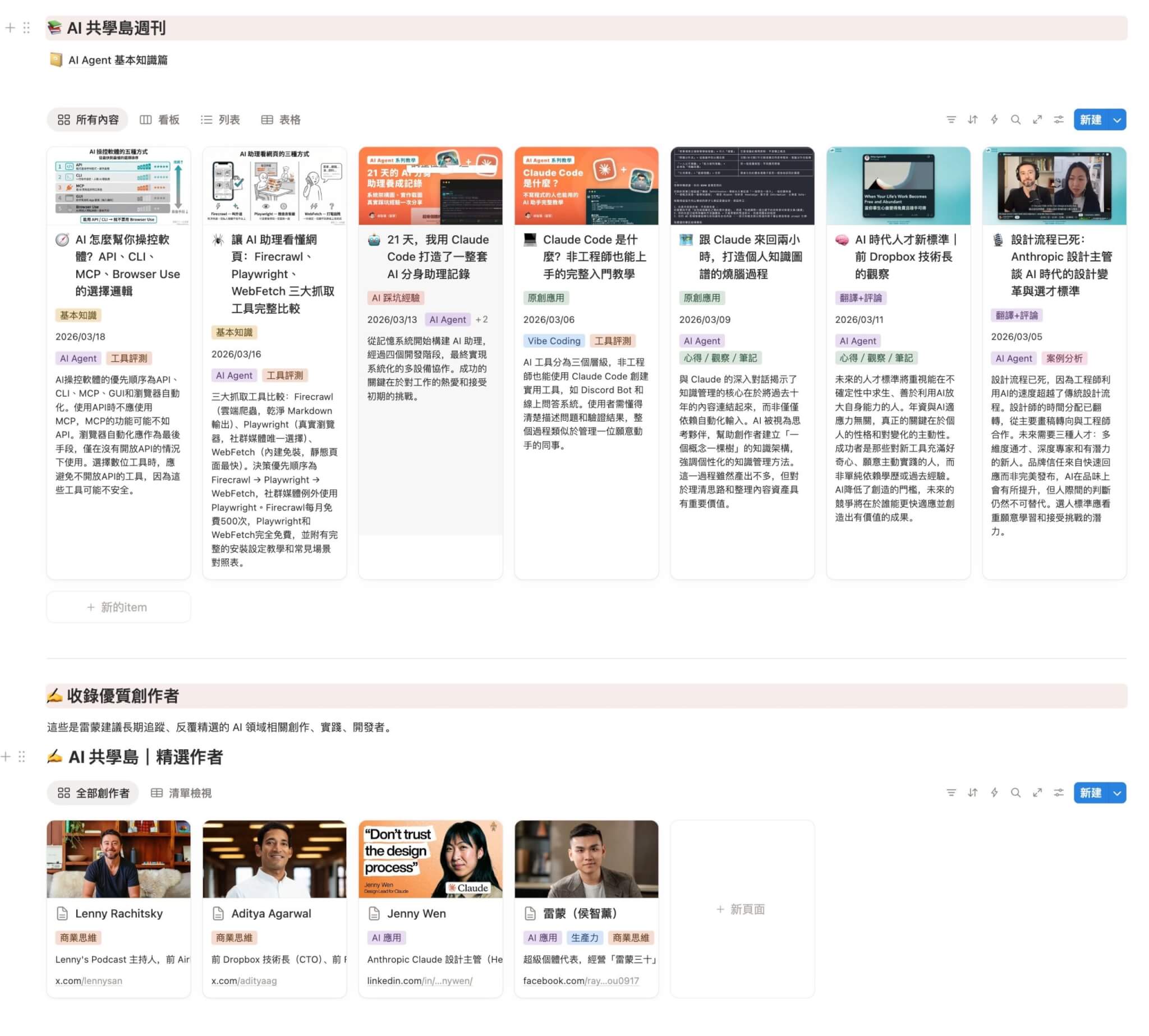Click filter icon in creators database toolbar
This screenshot has width=1149, height=1036.
click(950, 793)
